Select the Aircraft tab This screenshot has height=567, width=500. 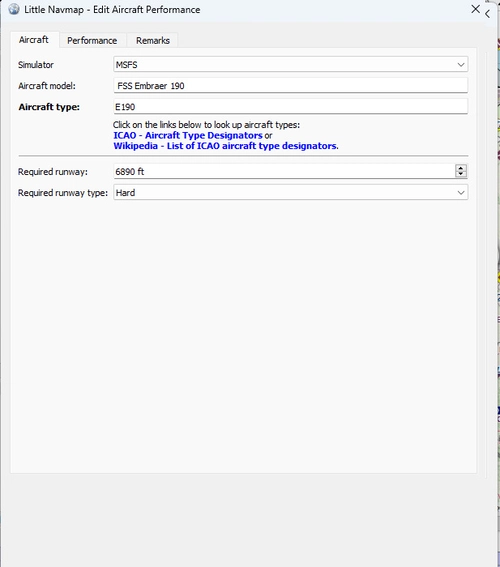click(34, 39)
